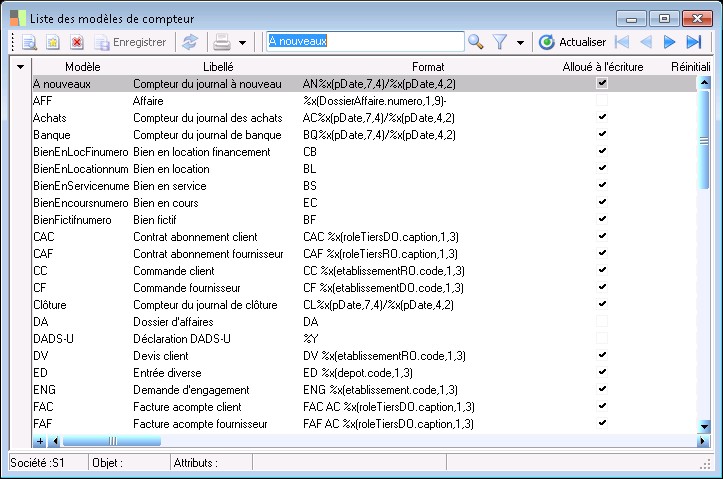This screenshot has width=723, height=479.
Task: Click the search magnifier icon
Action: (x=476, y=42)
